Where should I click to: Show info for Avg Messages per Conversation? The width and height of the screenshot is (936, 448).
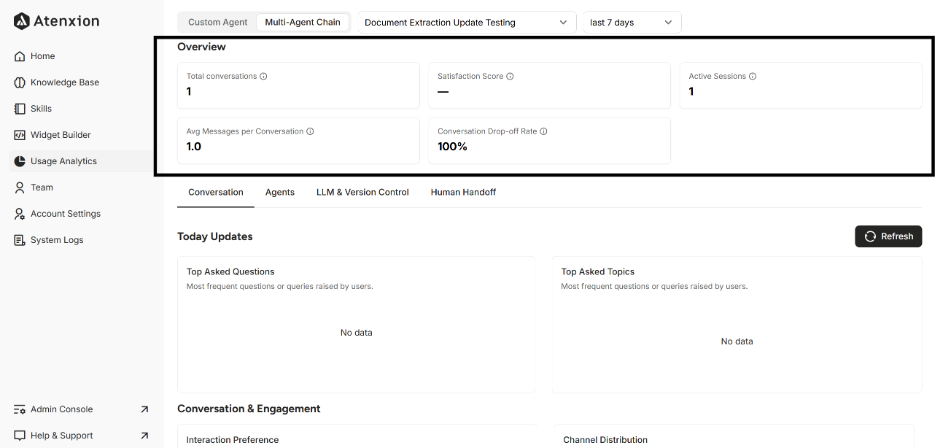tap(310, 131)
